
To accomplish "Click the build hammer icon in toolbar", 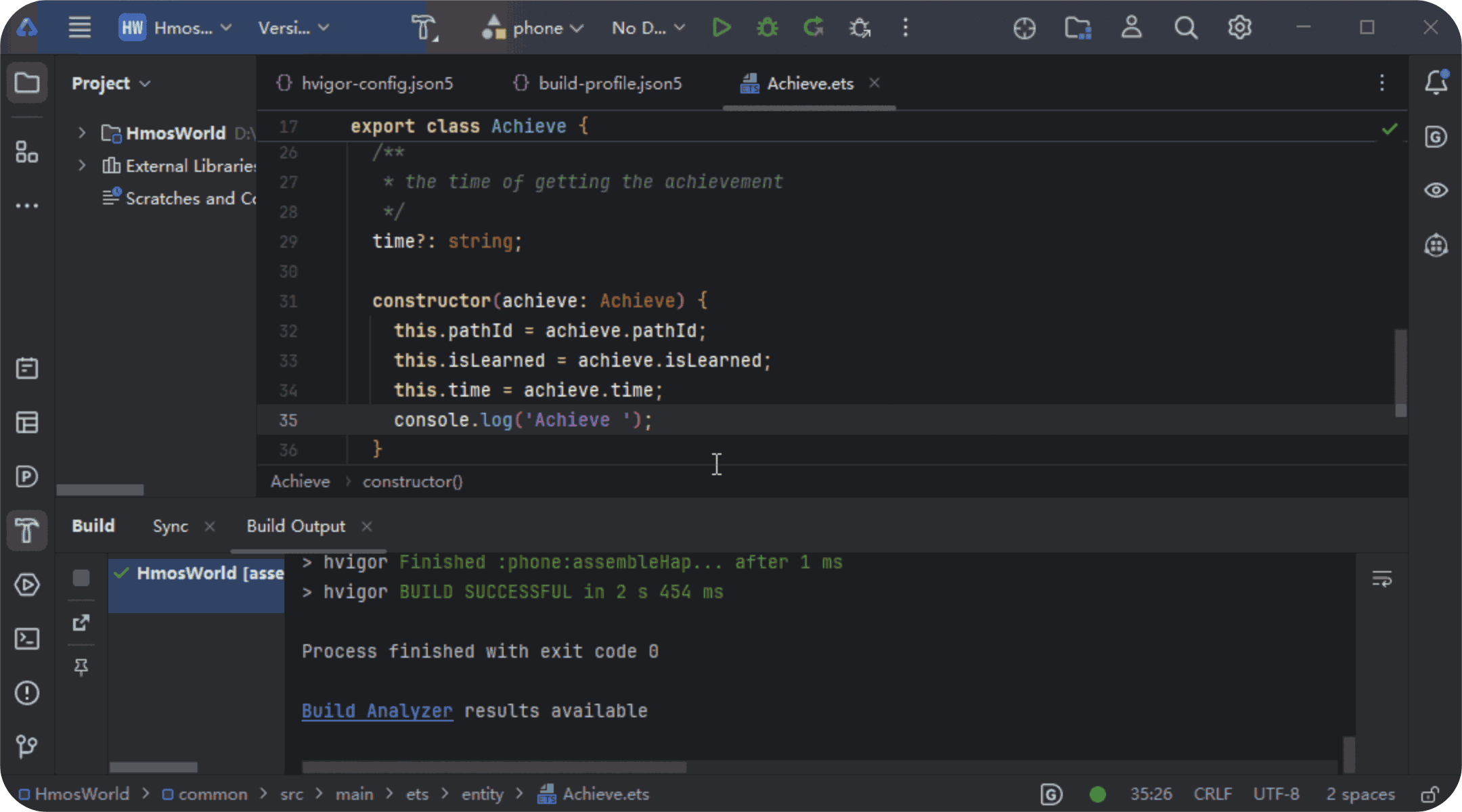I will coord(424,28).
